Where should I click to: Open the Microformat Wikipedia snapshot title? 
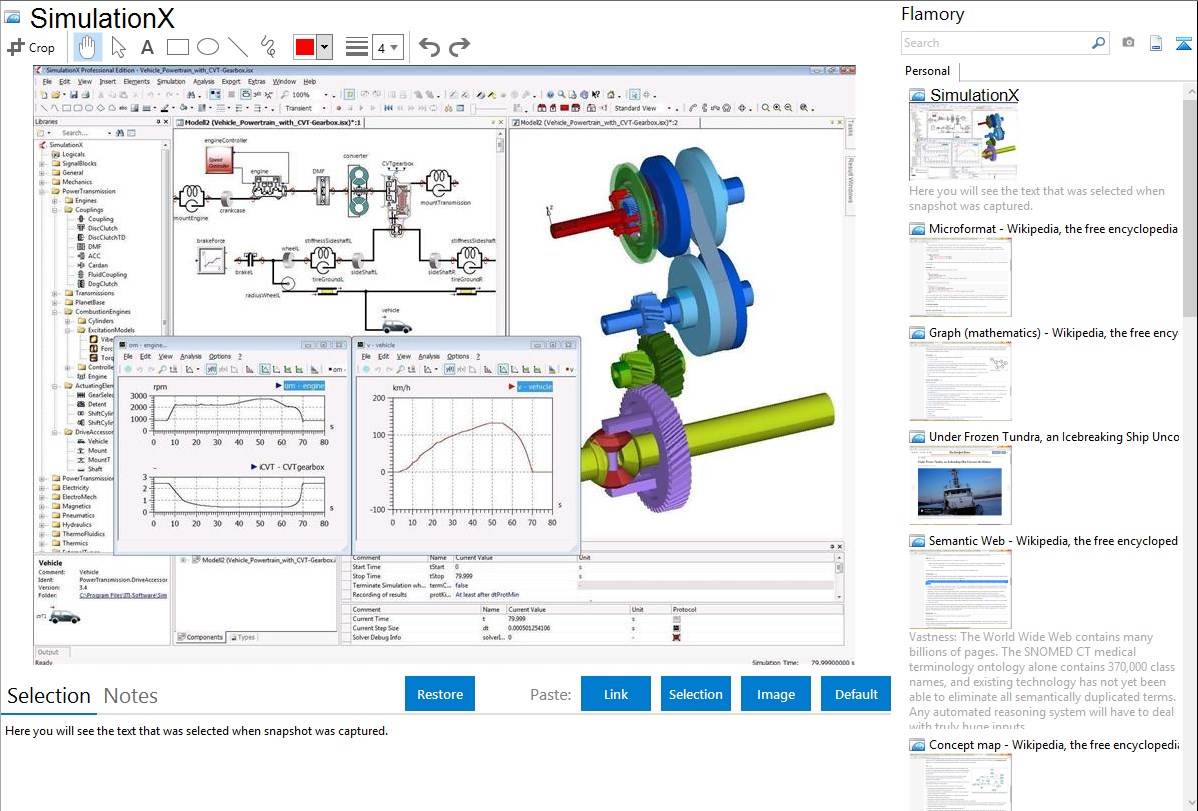pos(1053,229)
